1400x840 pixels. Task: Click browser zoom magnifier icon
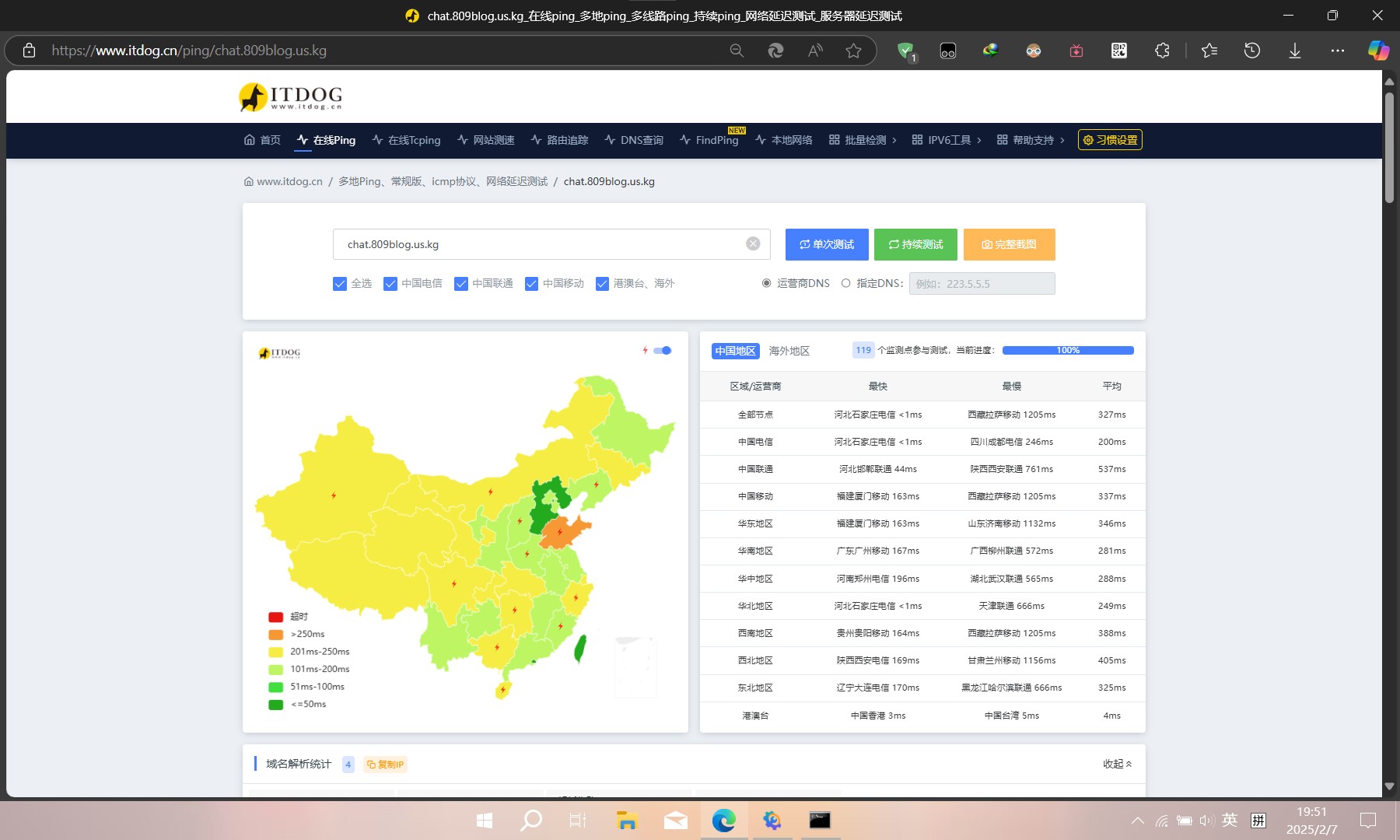(x=737, y=51)
